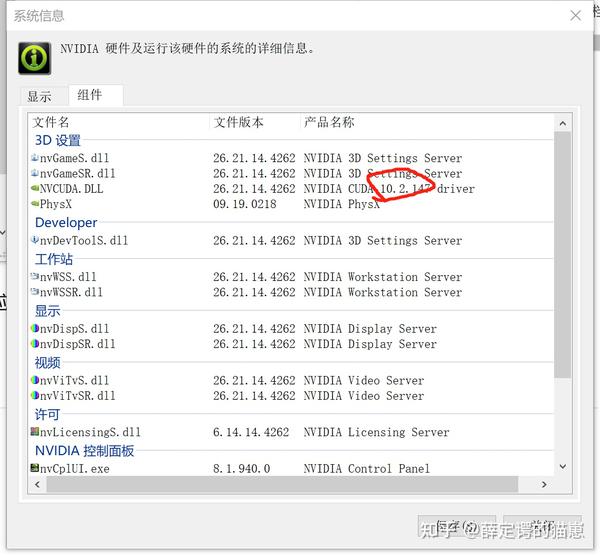This screenshot has height=555, width=600.
Task: Click nvWSS.dll NVIDIA Workstation Server name
Action: click(x=383, y=277)
